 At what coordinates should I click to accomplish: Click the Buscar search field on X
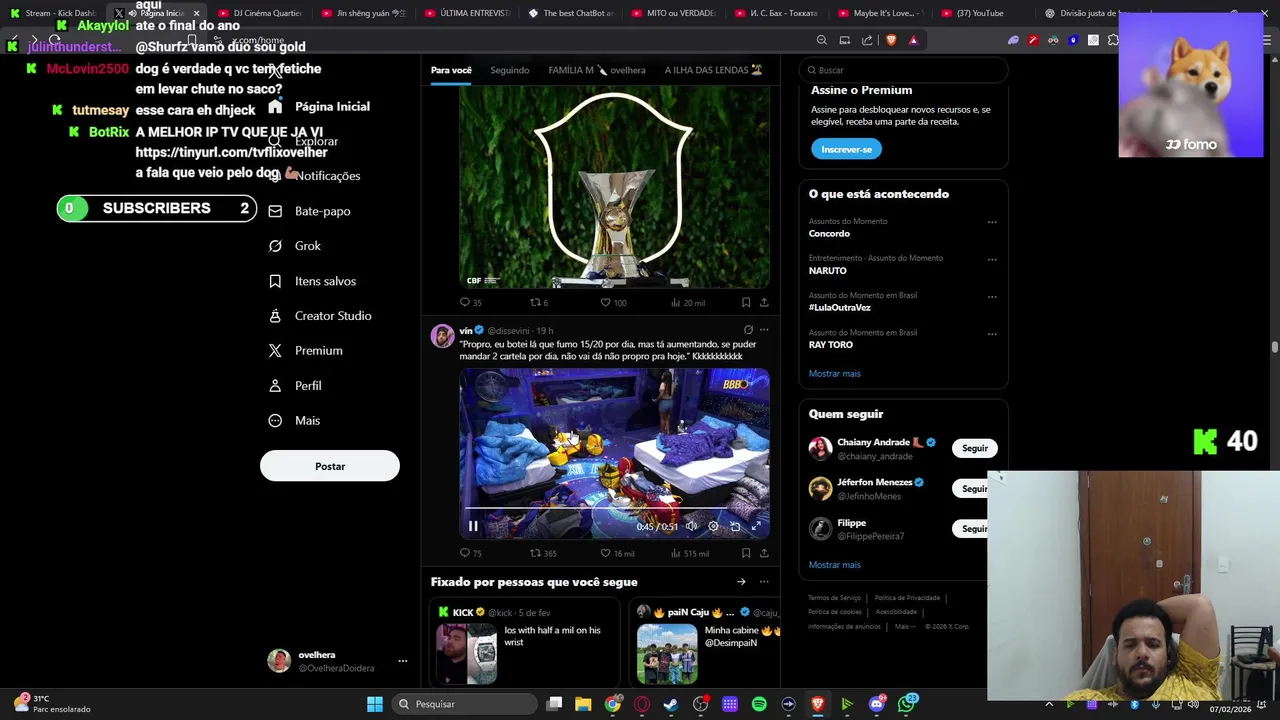(x=904, y=70)
